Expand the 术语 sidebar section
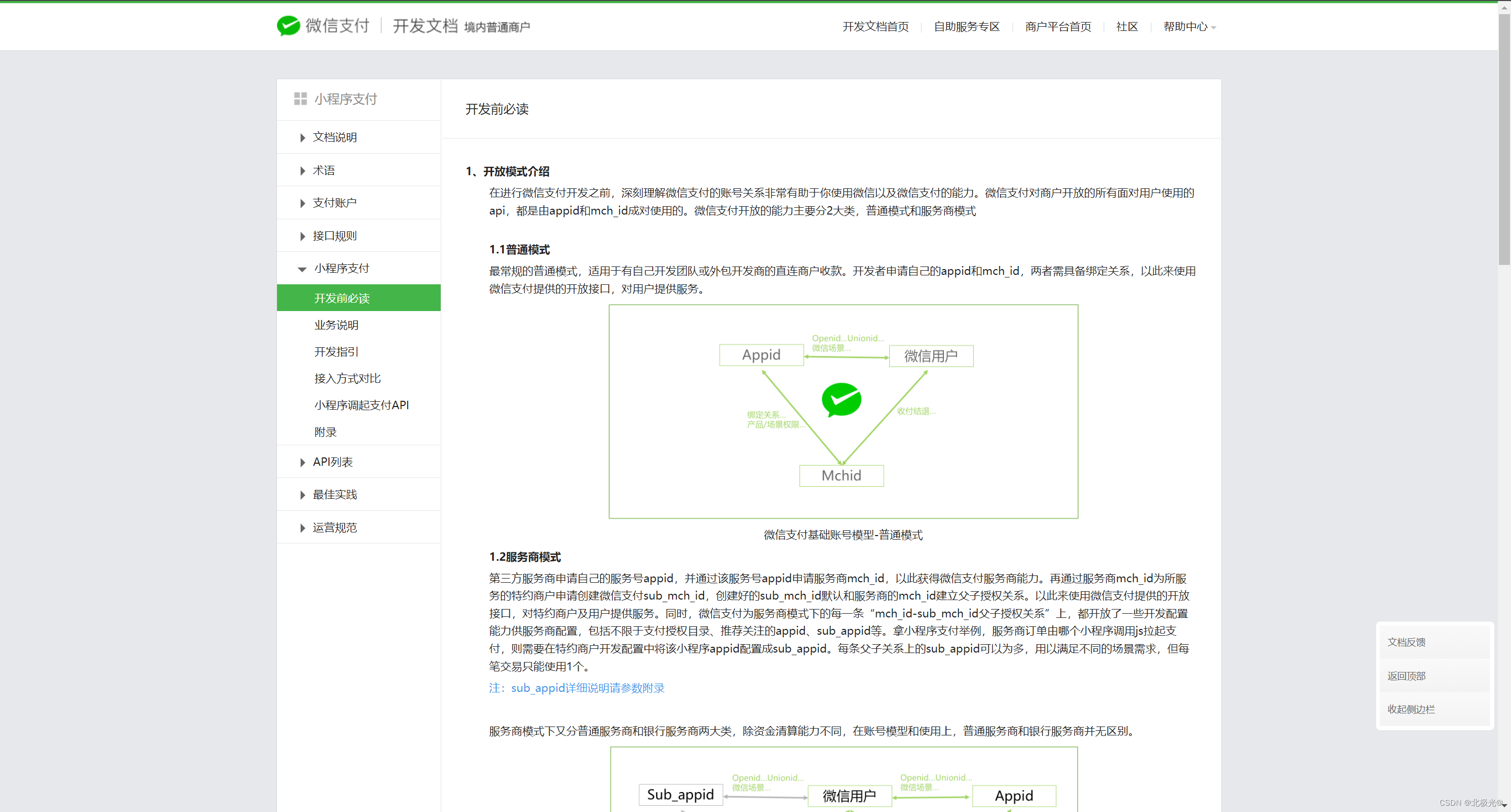The width and height of the screenshot is (1511, 812). [302, 170]
